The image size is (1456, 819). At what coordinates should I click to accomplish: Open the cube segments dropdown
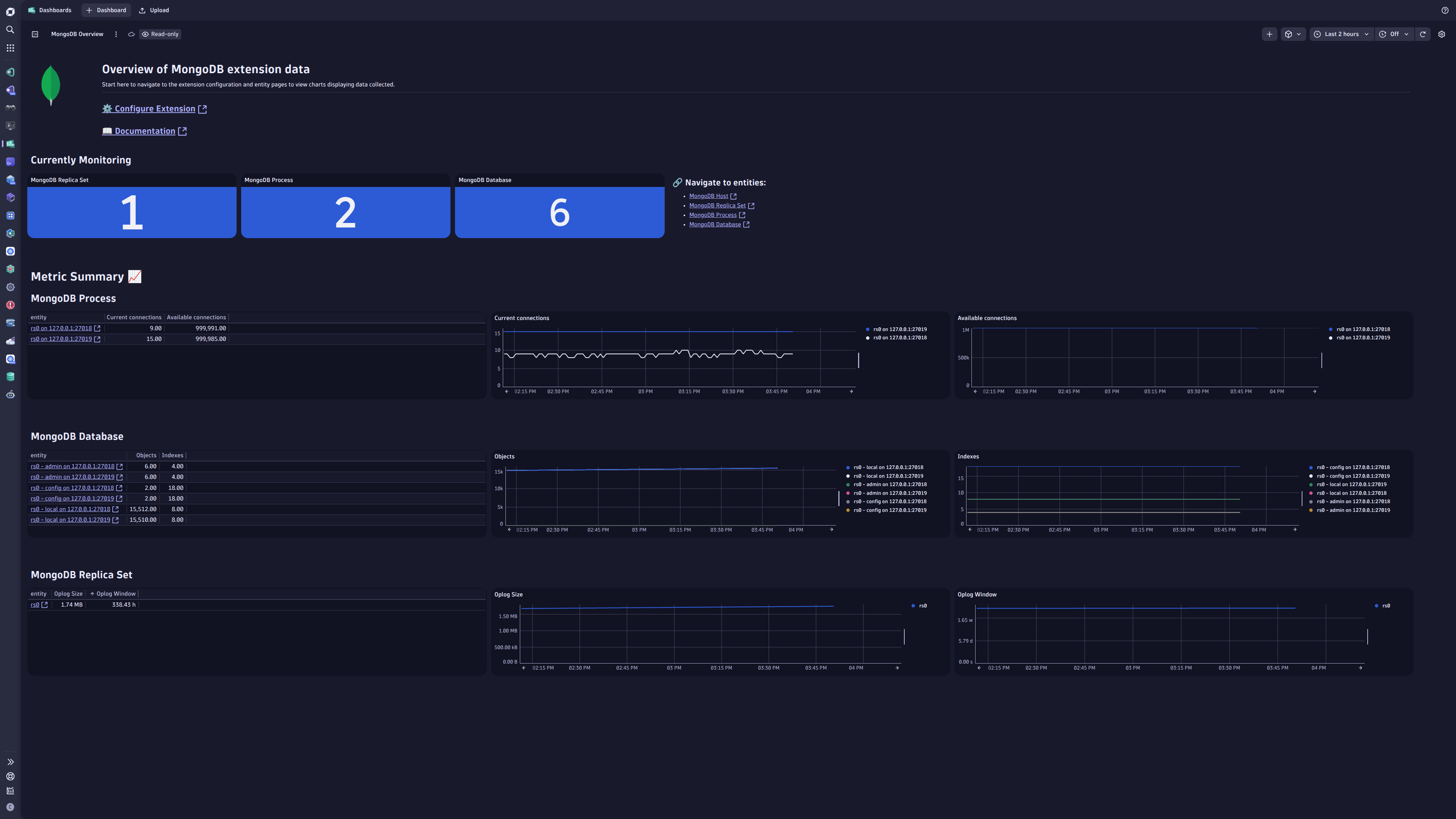[1293, 34]
